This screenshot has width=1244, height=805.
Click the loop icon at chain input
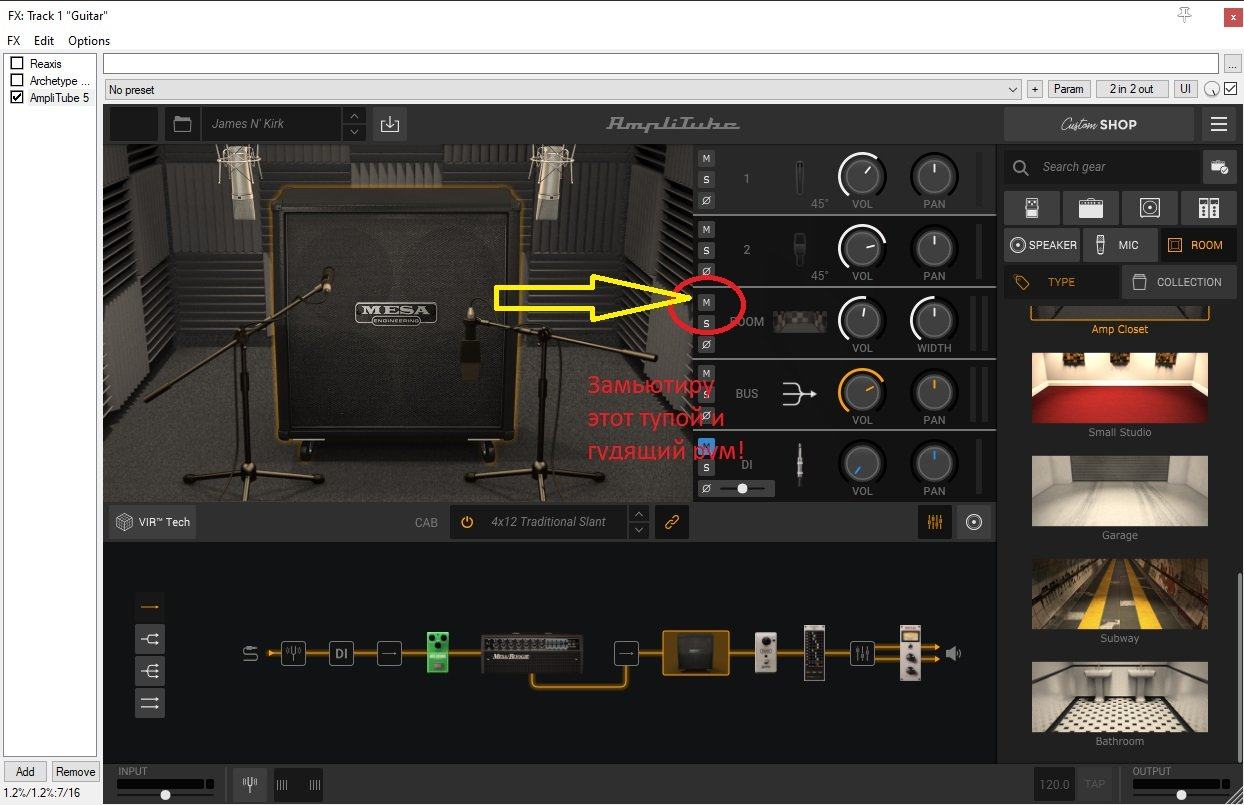point(250,654)
